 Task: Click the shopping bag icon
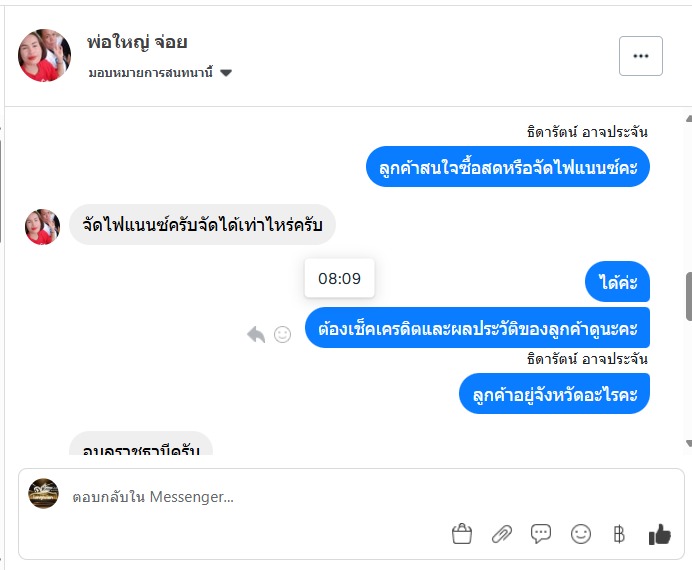coord(461,534)
